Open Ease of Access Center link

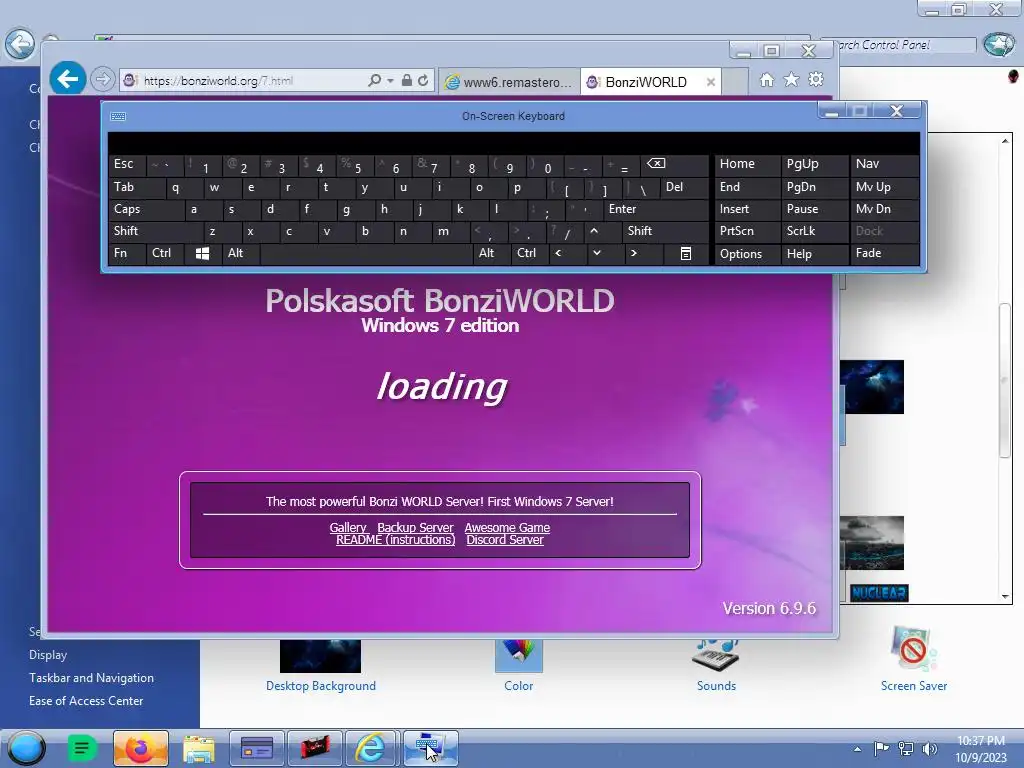86,701
